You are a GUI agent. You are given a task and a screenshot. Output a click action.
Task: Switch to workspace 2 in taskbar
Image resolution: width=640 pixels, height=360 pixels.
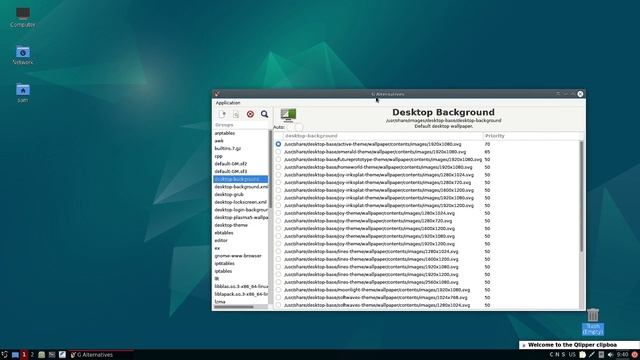point(32,355)
